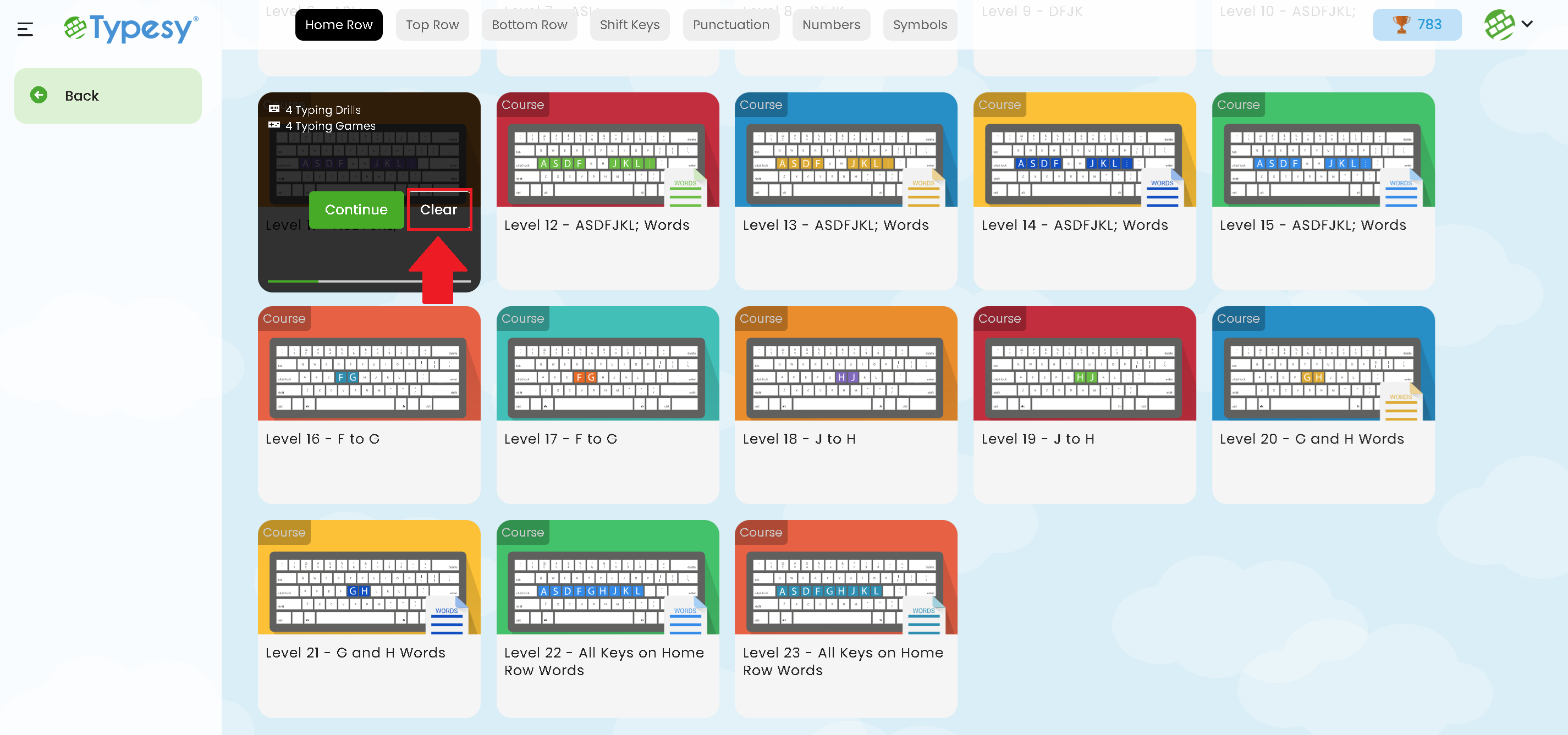Click the Level 15 - ASDFJKL; Words title
The image size is (1568, 735).
pos(1313,225)
